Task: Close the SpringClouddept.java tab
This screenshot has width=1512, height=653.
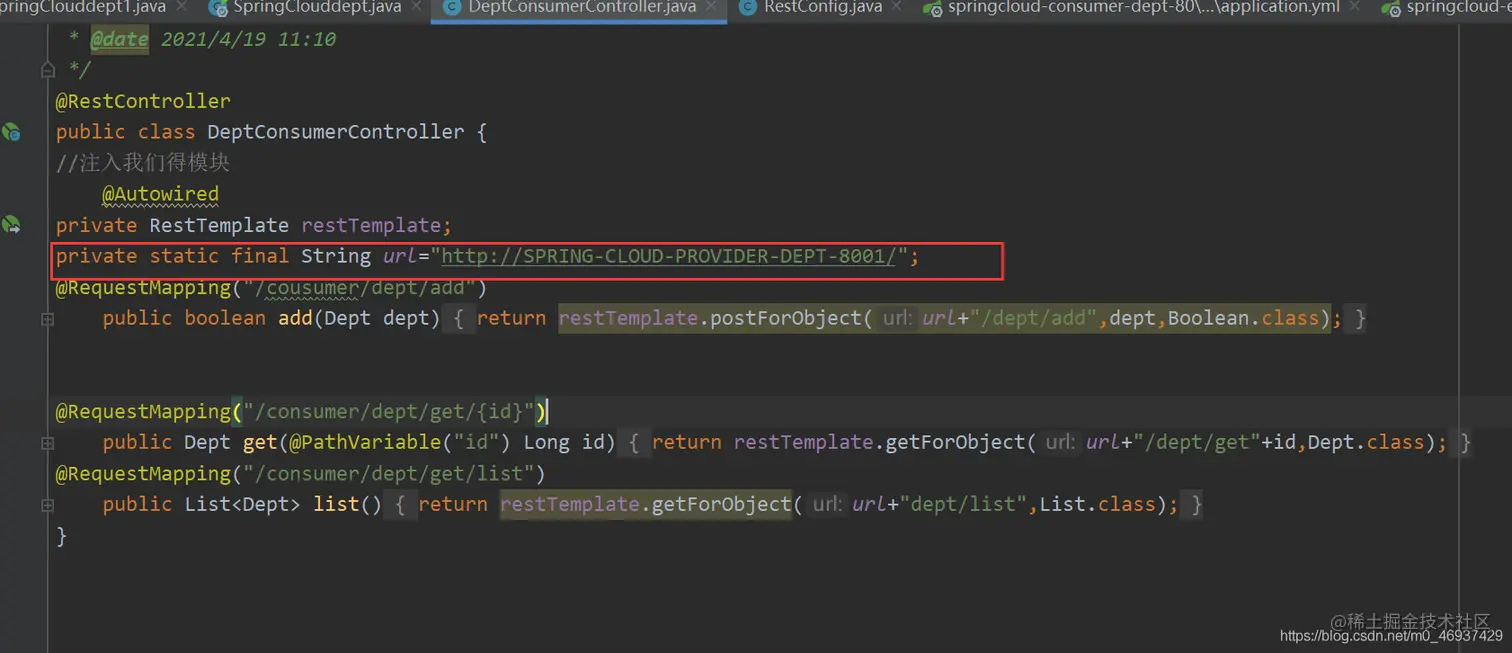Action: pyautogui.click(x=416, y=7)
